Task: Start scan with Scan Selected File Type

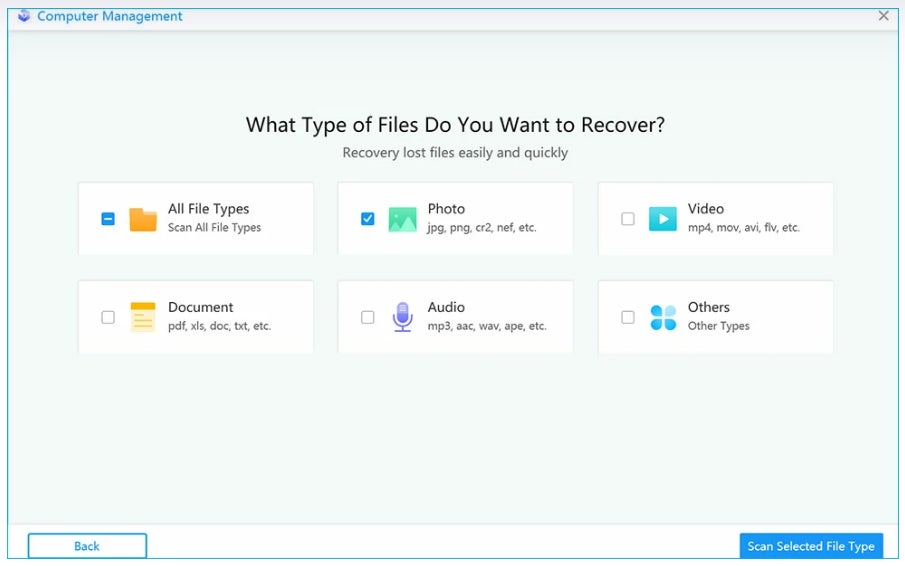Action: point(811,546)
